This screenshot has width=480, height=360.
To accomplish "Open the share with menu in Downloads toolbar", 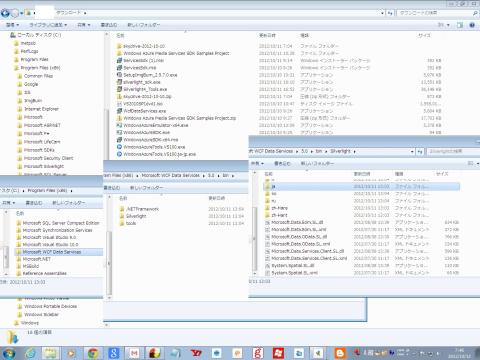I will 84,25.
